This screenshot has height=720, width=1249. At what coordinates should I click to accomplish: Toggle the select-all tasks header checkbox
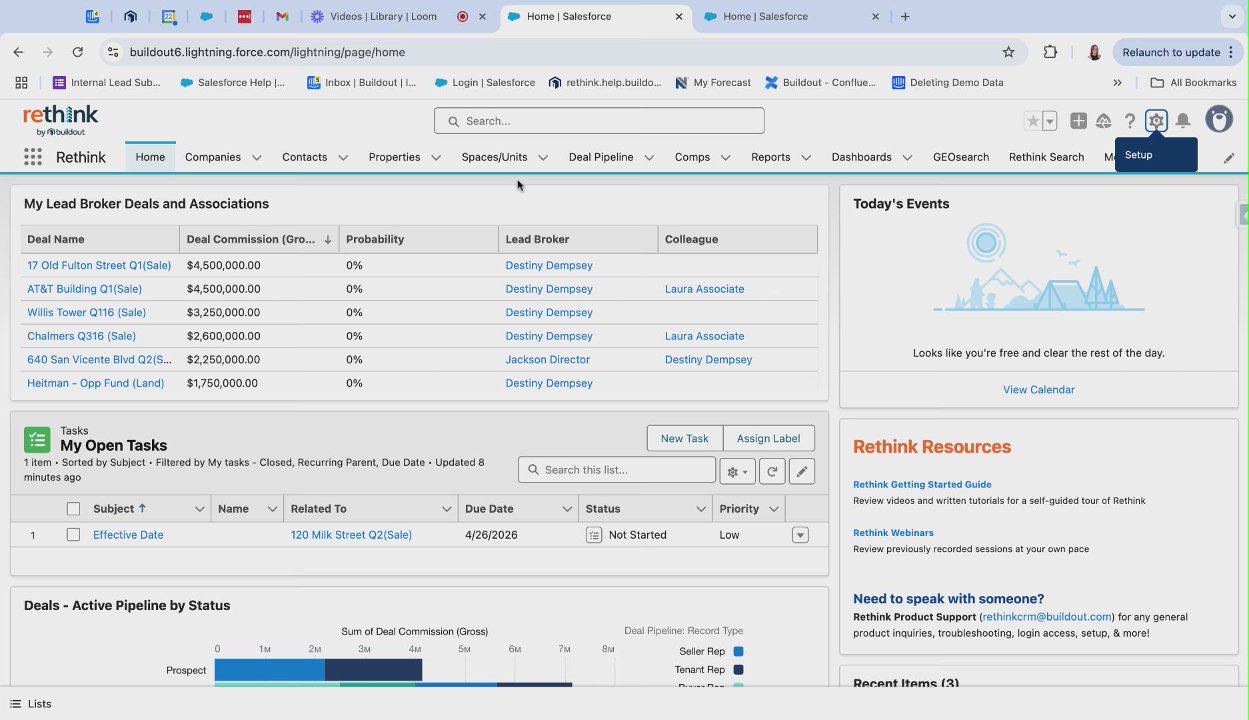(73, 509)
